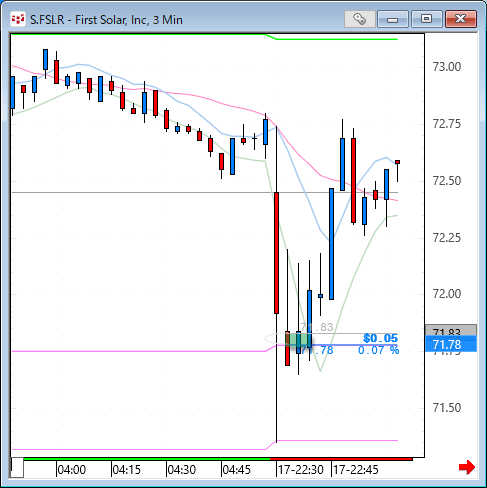Image resolution: width=487 pixels, height=488 pixels.
Task: Click the CQG chart logo icon in the title bar
Action: pos(18,19)
